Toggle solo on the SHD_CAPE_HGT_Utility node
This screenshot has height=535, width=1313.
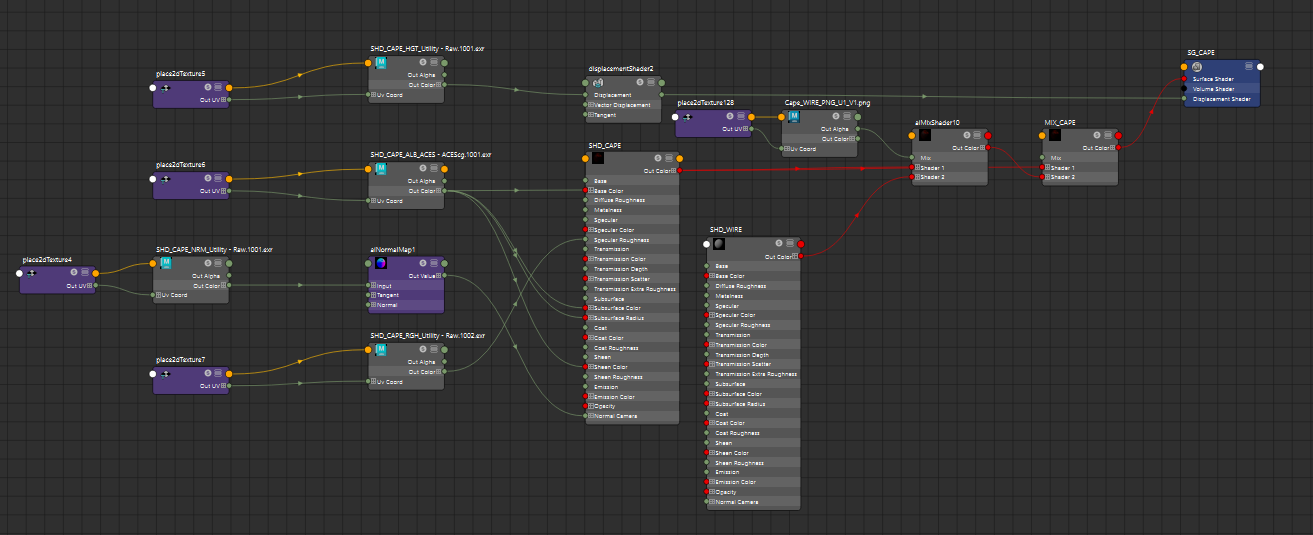421,63
